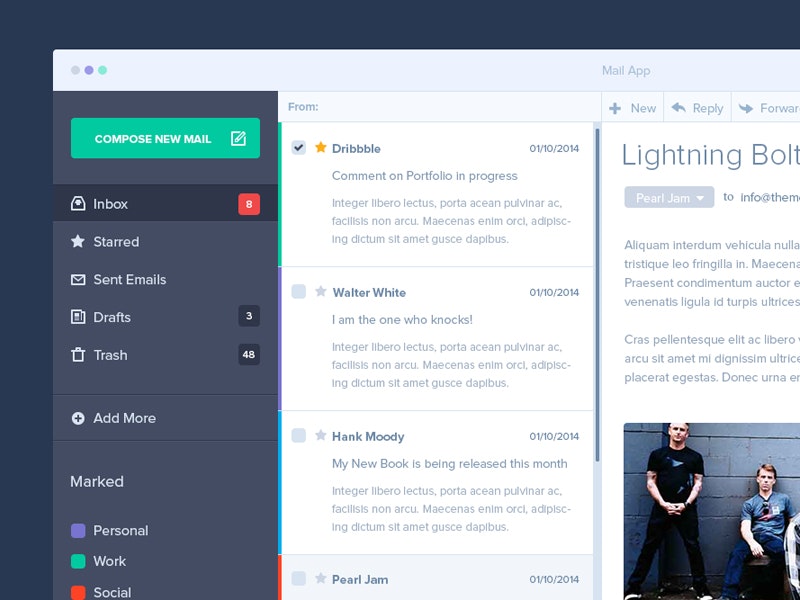Click the envelope icon beside Sent Emails
This screenshot has width=800, height=600.
click(x=78, y=280)
